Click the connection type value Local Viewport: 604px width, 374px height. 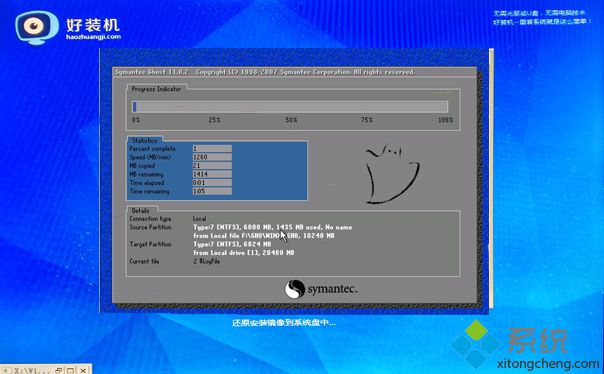[200, 219]
